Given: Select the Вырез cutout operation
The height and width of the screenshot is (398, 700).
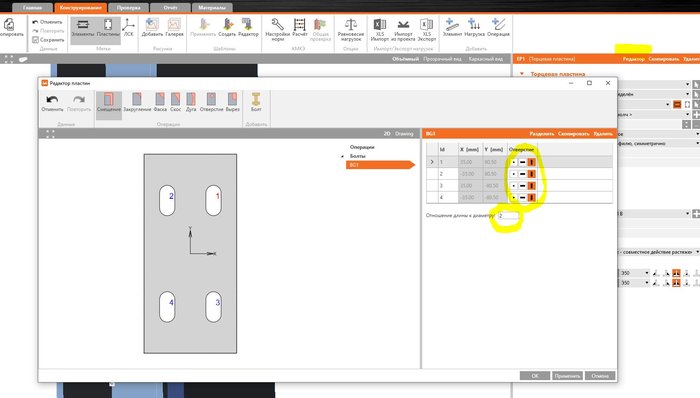Looking at the screenshot, I should click(x=233, y=102).
